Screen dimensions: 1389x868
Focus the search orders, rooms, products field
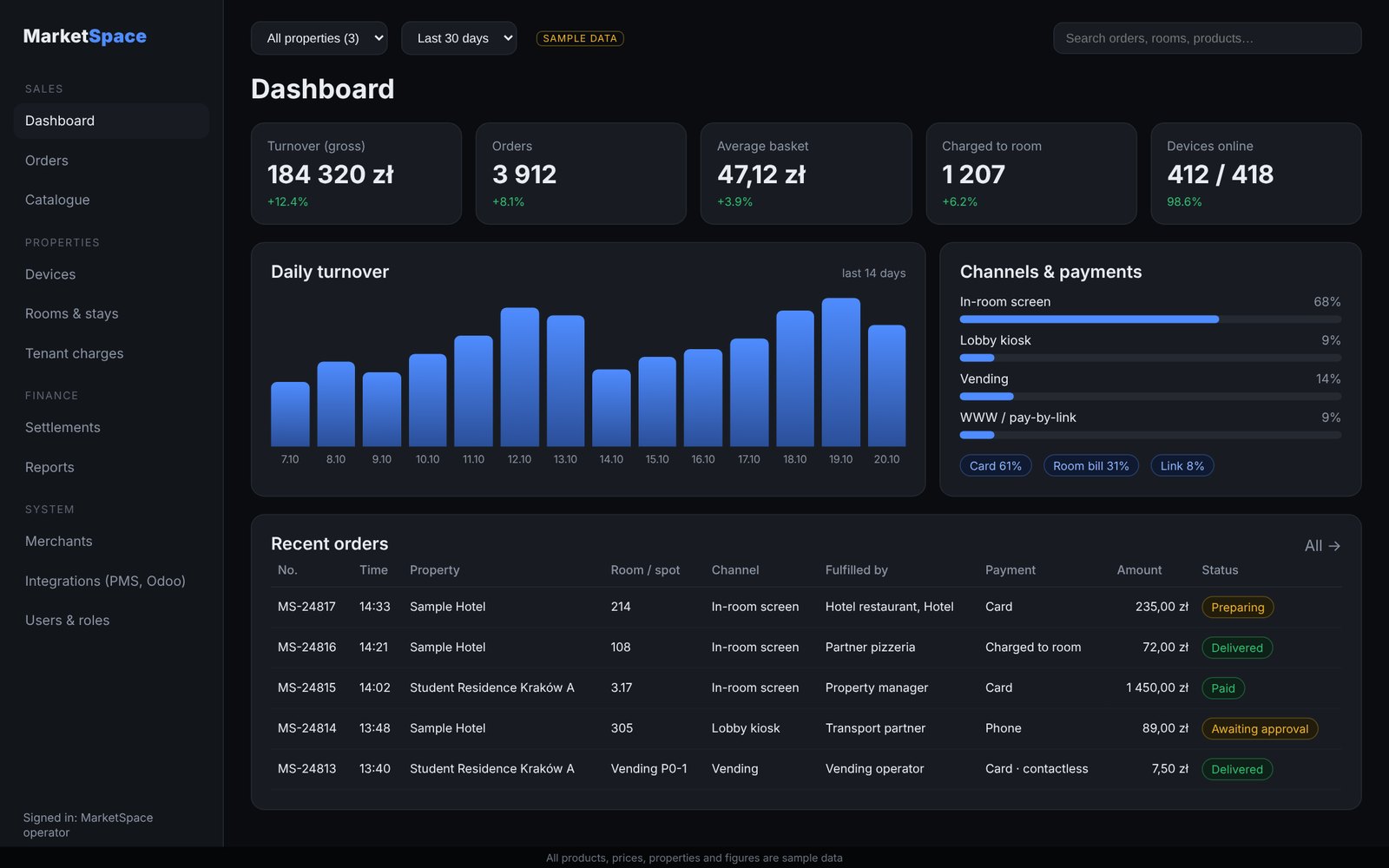pos(1207,38)
